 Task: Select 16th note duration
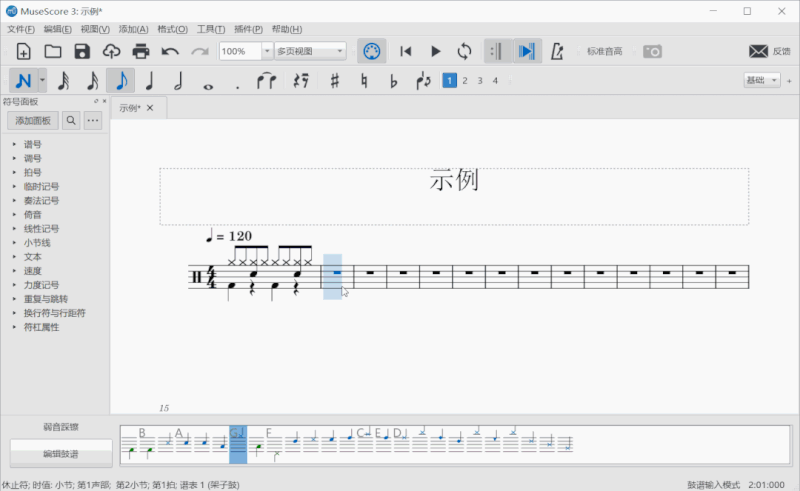[x=92, y=81]
